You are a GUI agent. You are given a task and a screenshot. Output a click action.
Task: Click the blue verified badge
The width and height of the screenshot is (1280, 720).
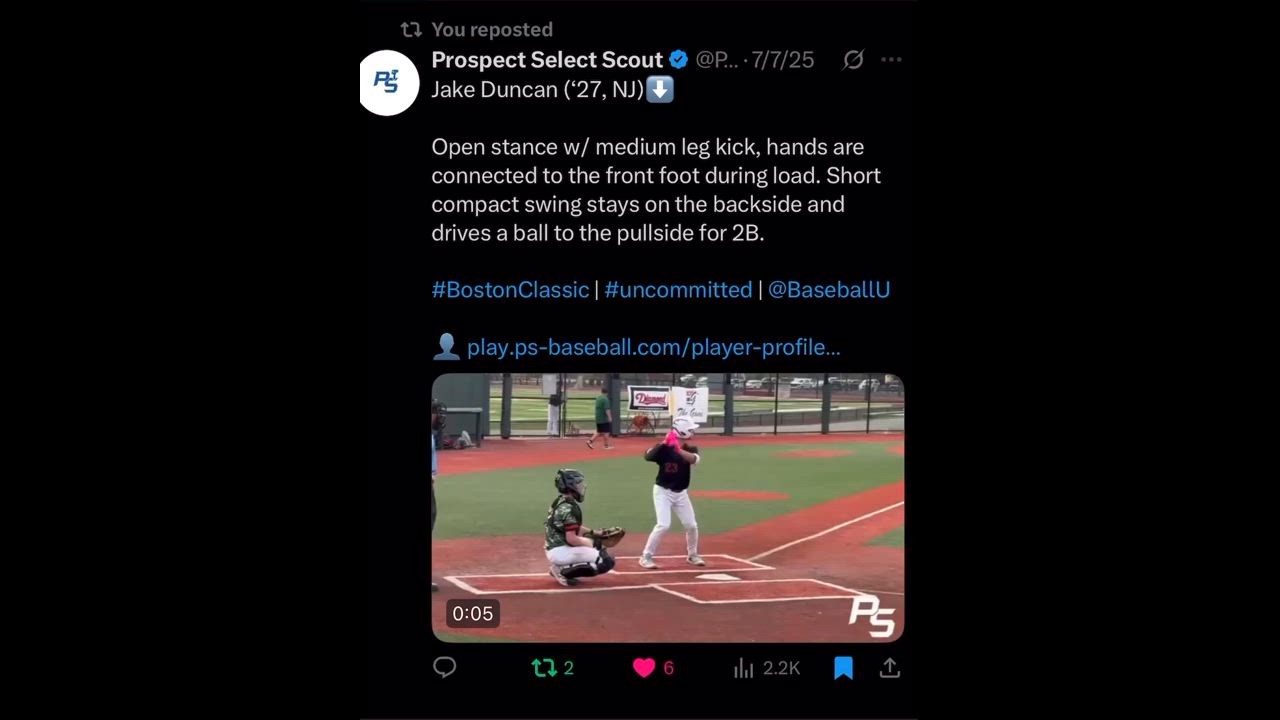[x=678, y=60]
